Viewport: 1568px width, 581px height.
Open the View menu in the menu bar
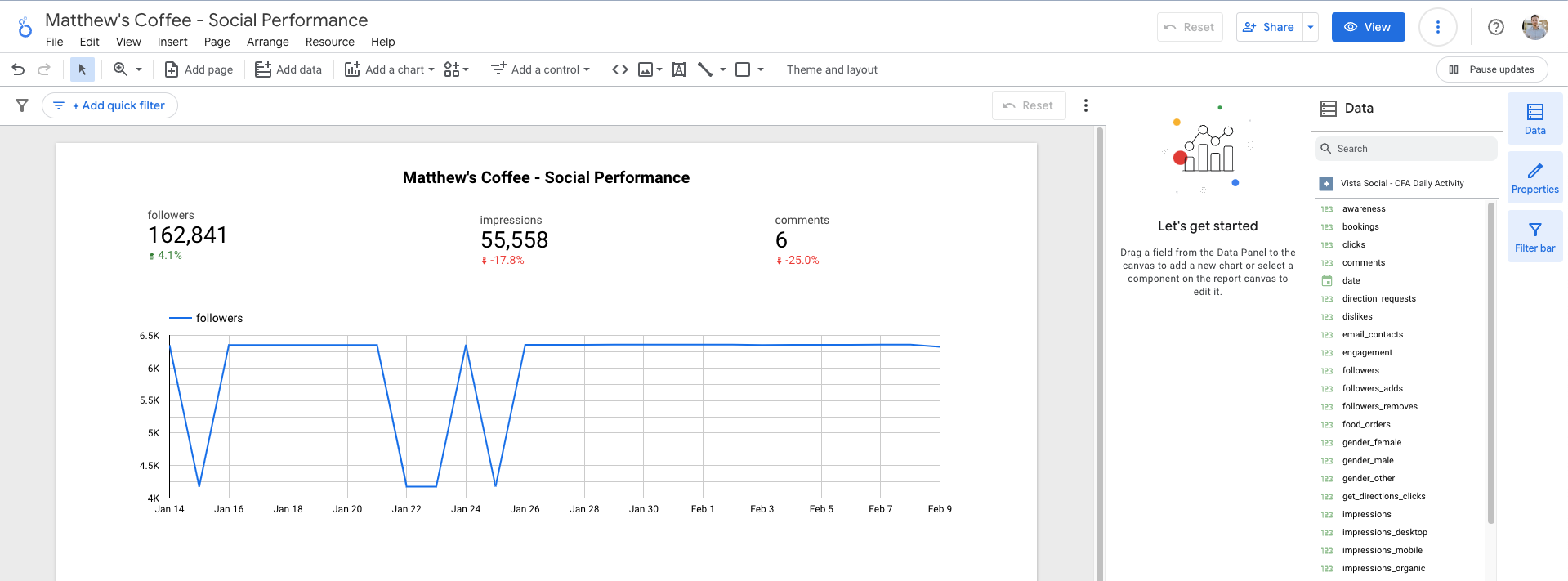(128, 42)
